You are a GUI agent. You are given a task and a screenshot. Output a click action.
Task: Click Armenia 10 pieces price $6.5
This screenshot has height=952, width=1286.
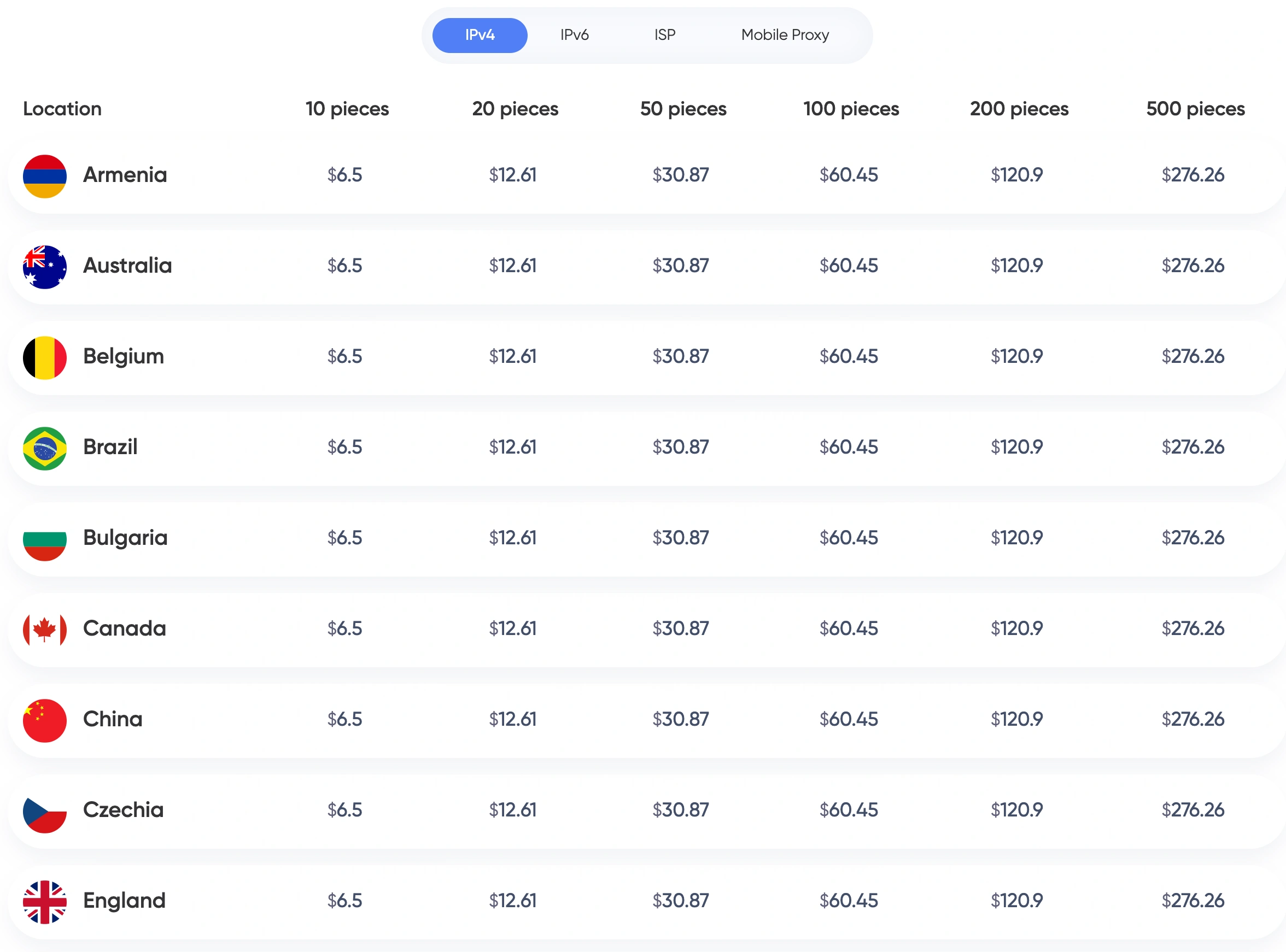[x=344, y=175]
